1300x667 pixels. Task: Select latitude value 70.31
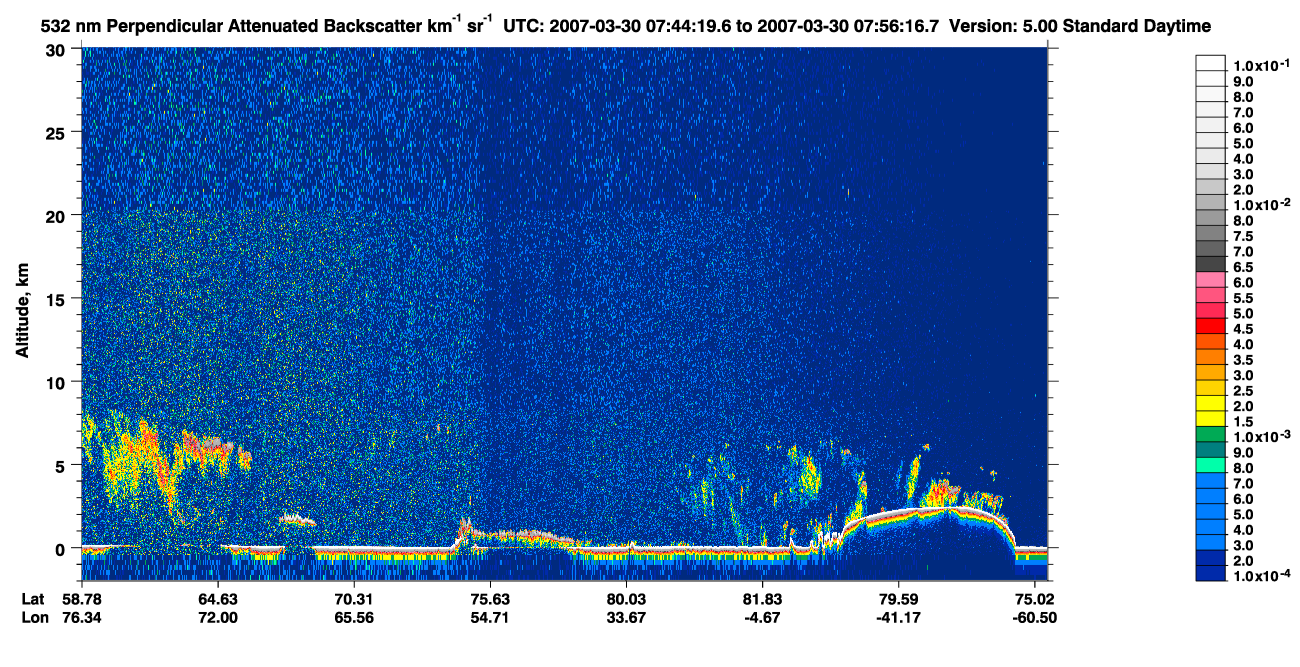click(x=353, y=599)
